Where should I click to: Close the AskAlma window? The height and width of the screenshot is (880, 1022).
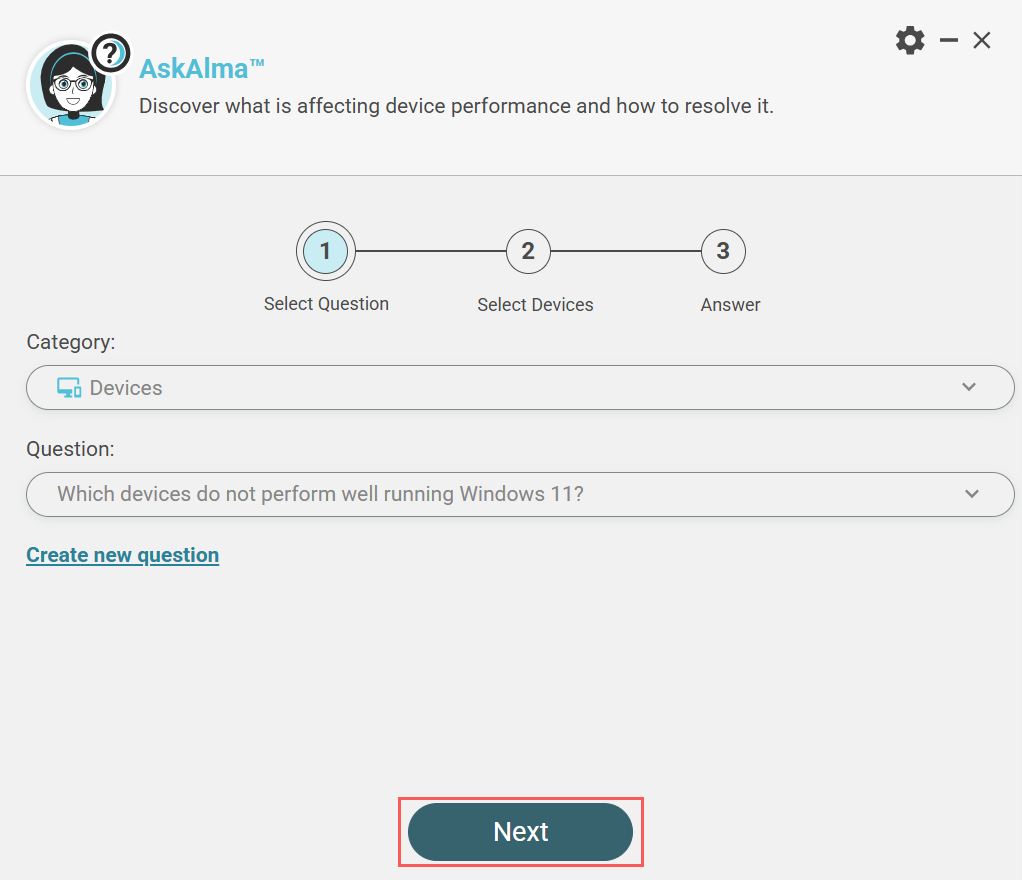click(982, 41)
